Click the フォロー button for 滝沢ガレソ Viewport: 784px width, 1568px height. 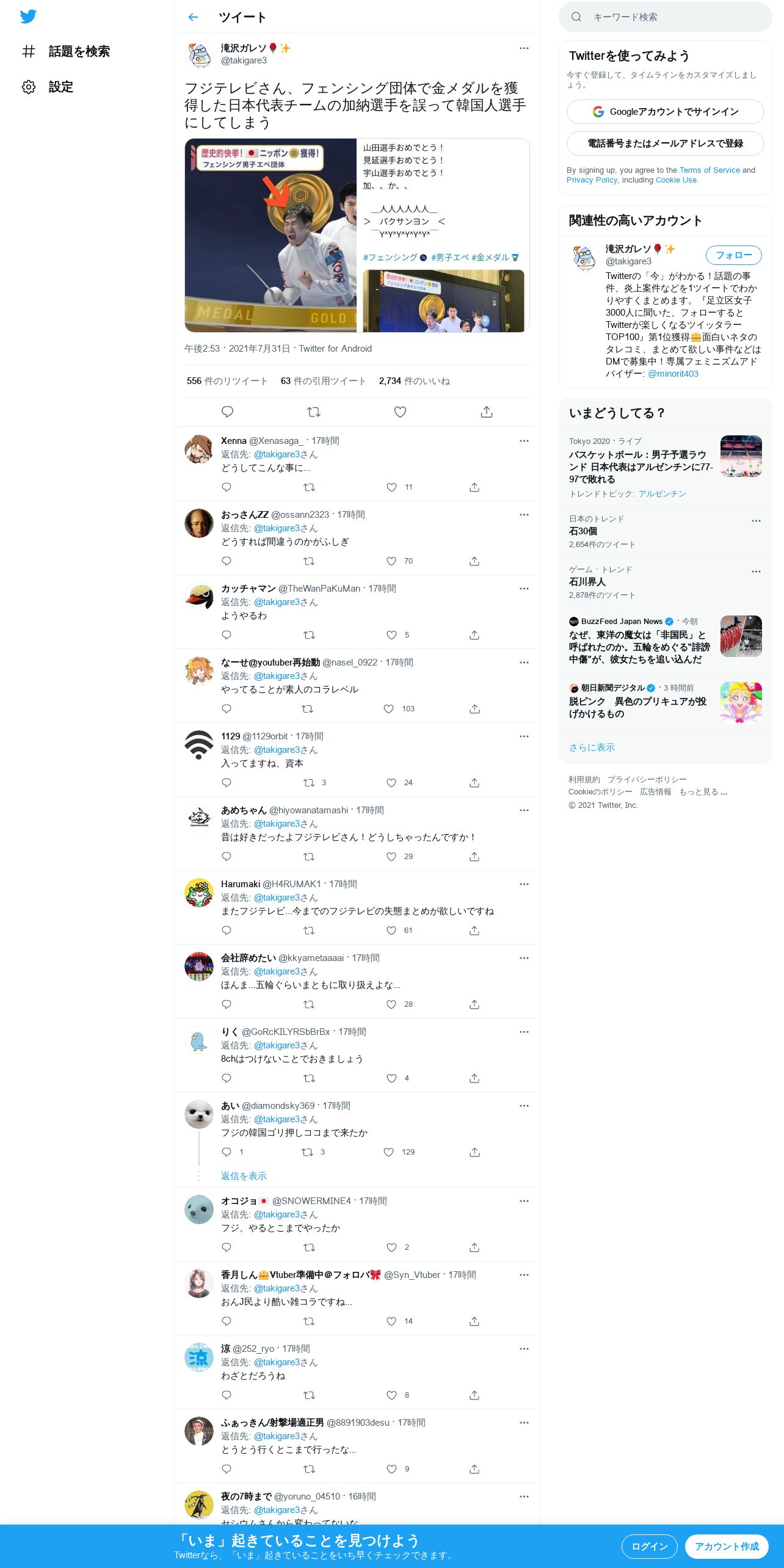[x=734, y=255]
